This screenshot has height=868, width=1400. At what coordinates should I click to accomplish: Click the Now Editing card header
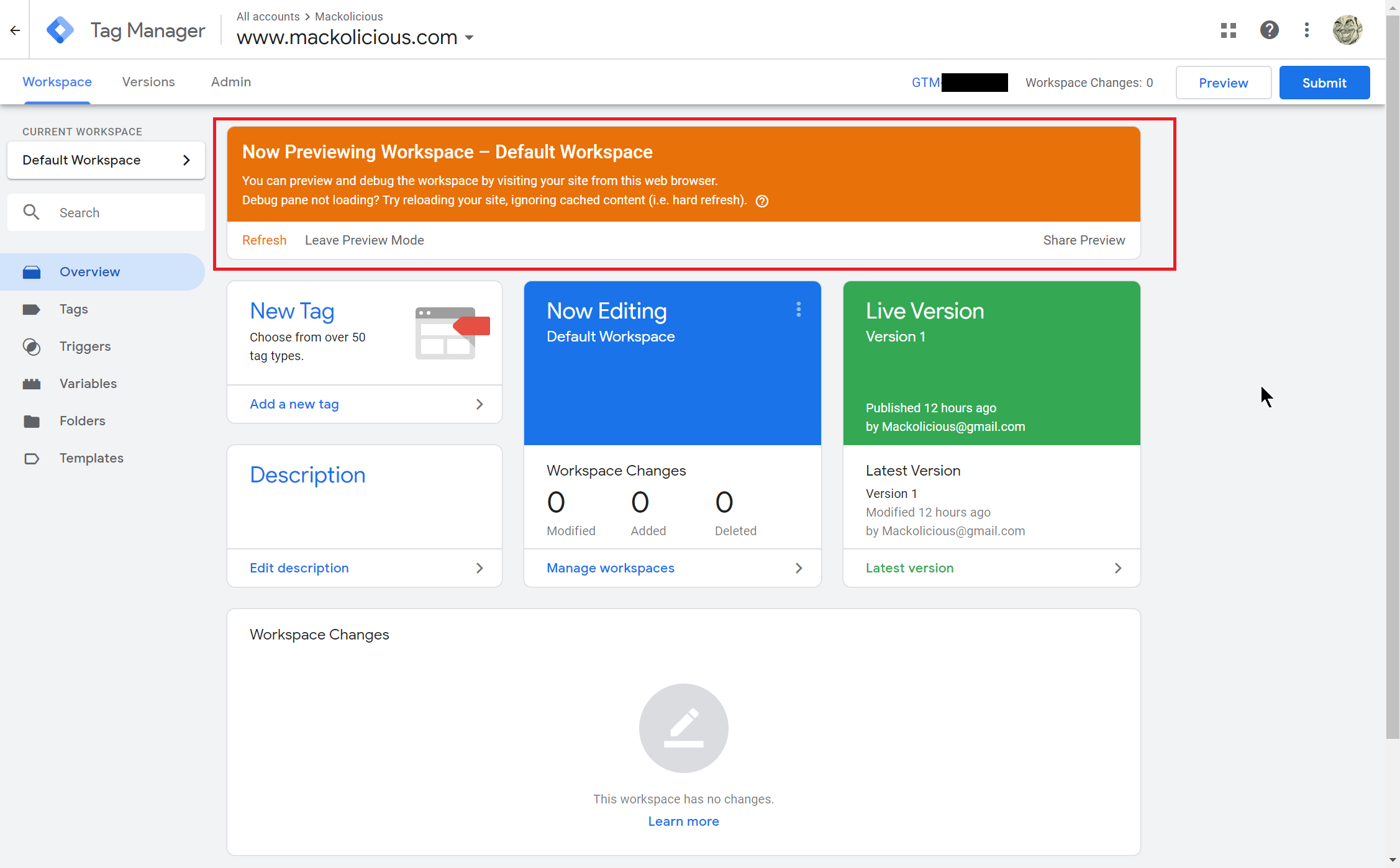tap(672, 363)
